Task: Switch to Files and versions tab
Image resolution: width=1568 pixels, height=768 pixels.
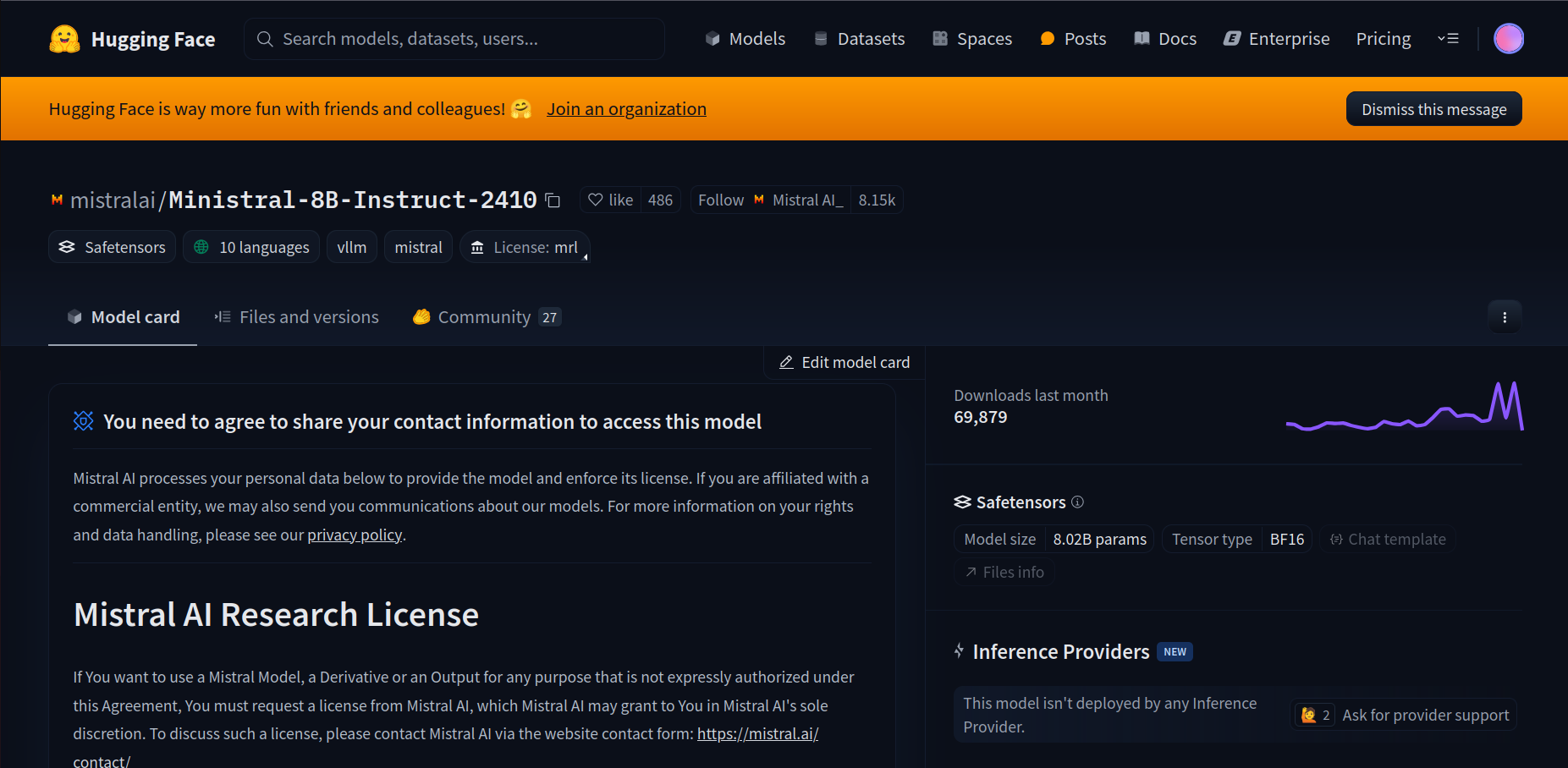Action: point(296,317)
